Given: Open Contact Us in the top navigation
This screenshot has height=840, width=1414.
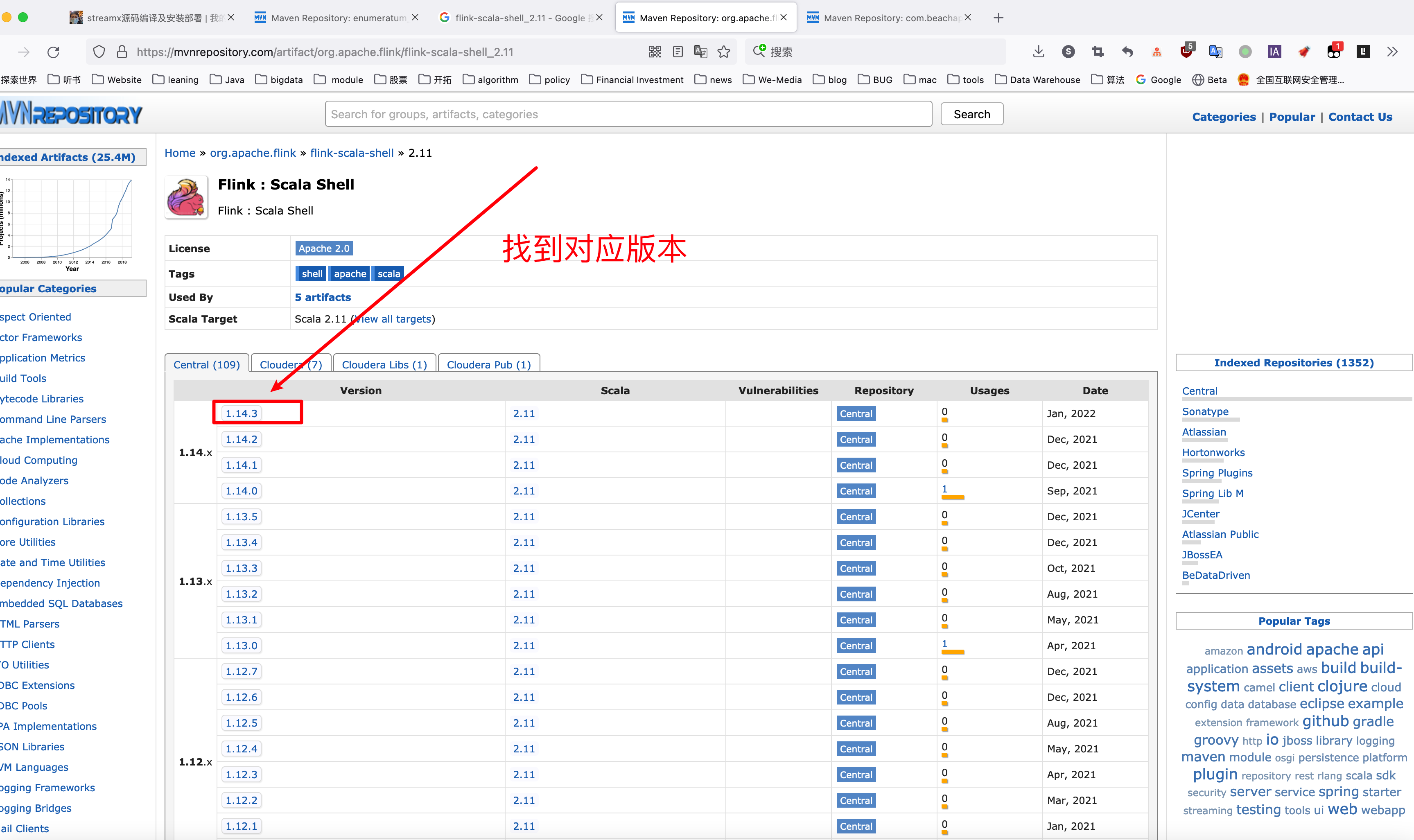Looking at the screenshot, I should (1360, 117).
